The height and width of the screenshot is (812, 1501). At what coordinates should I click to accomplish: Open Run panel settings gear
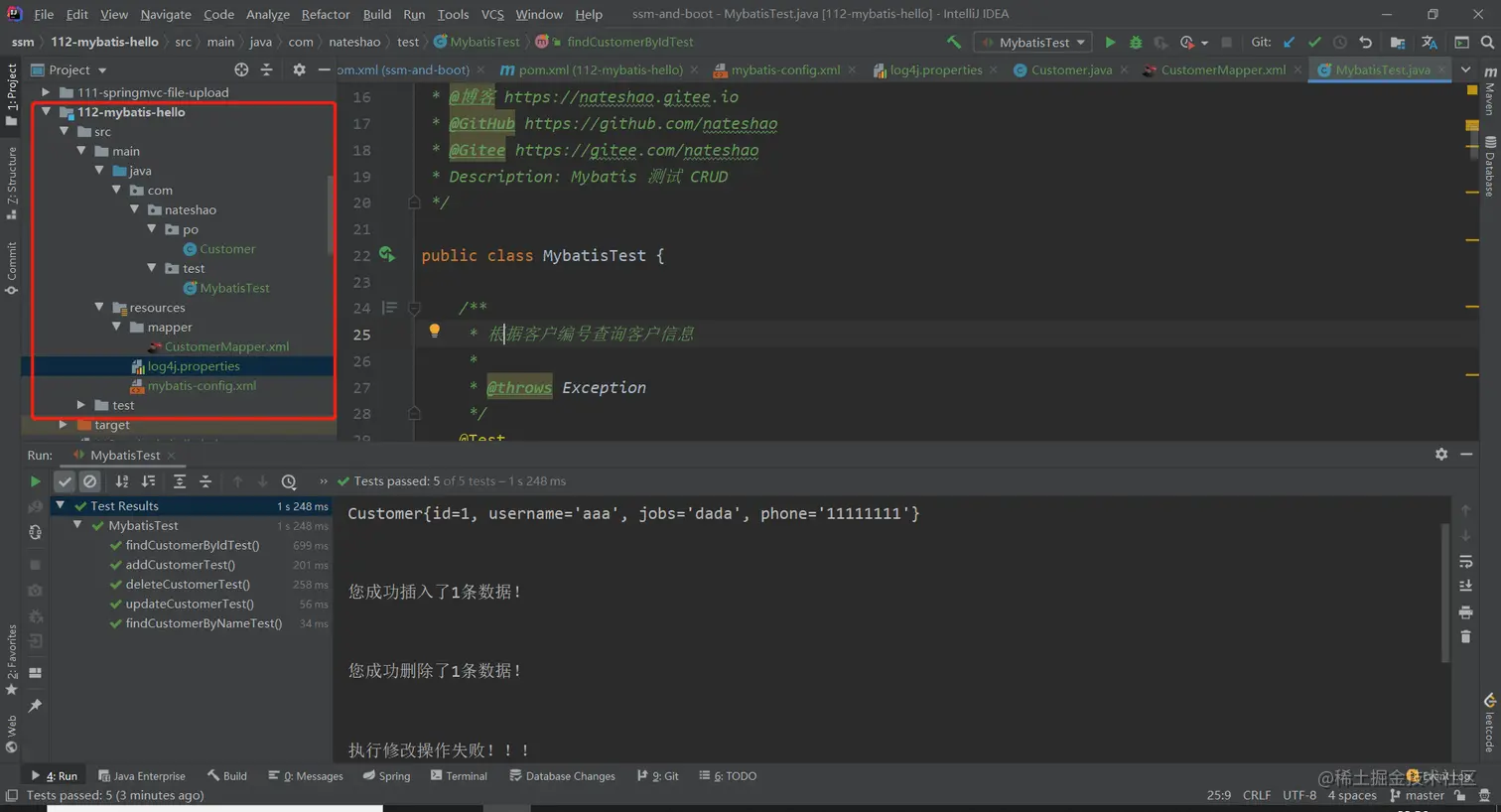coord(1441,454)
